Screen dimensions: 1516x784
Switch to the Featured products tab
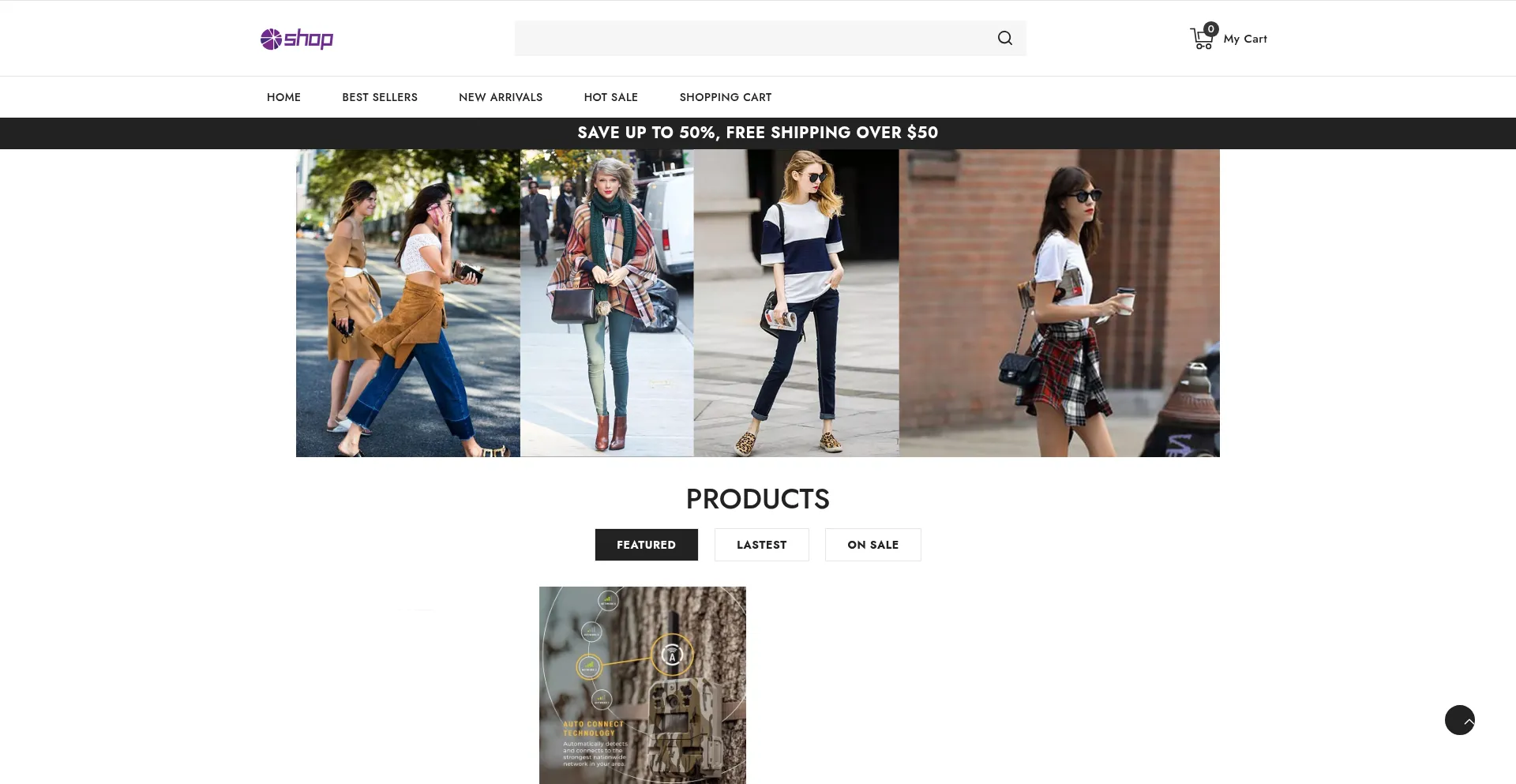click(x=646, y=545)
